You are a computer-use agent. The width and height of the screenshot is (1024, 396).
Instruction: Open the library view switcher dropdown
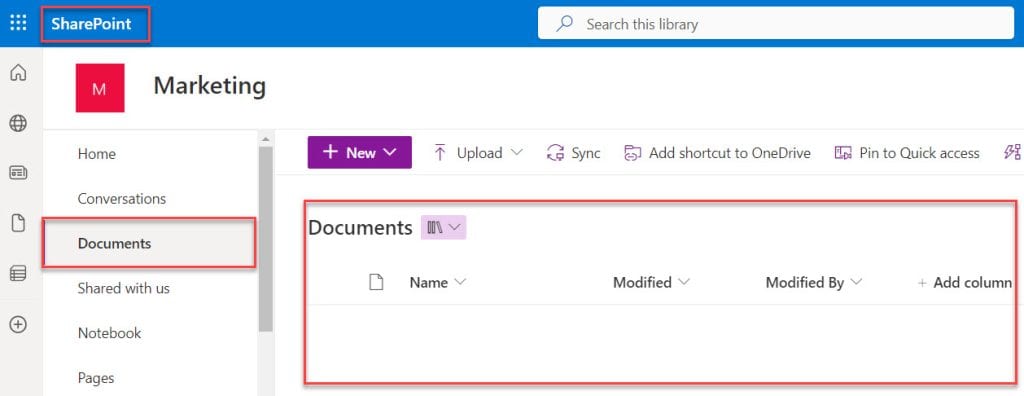(x=443, y=227)
